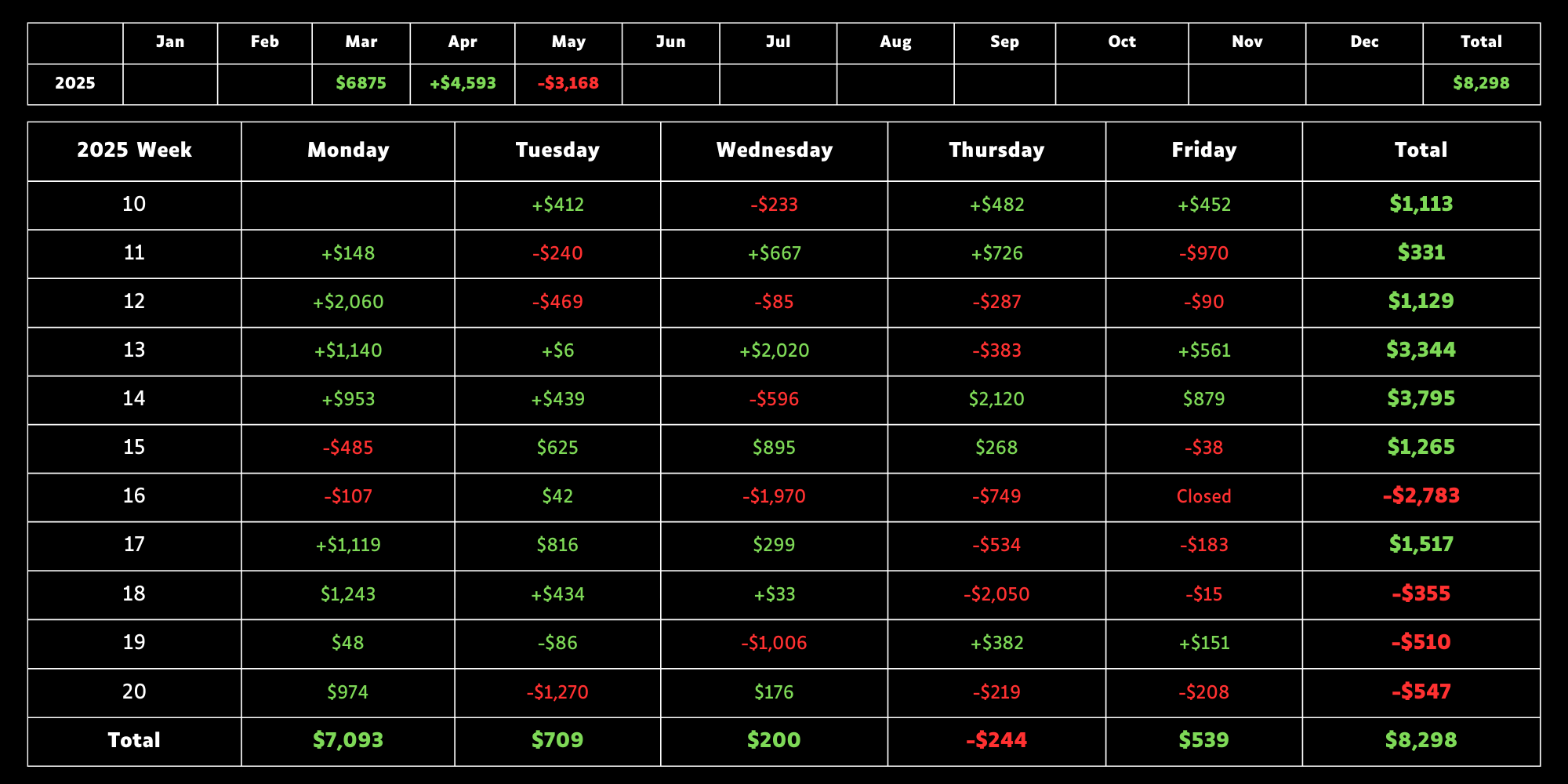The width and height of the screenshot is (1568, 784).
Task: Click the Thursday column total -$244
Action: [996, 740]
